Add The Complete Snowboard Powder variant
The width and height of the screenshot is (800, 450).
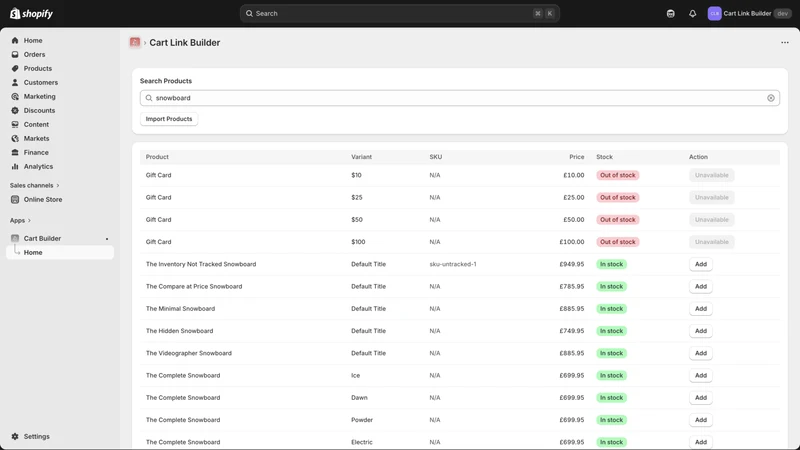click(701, 420)
